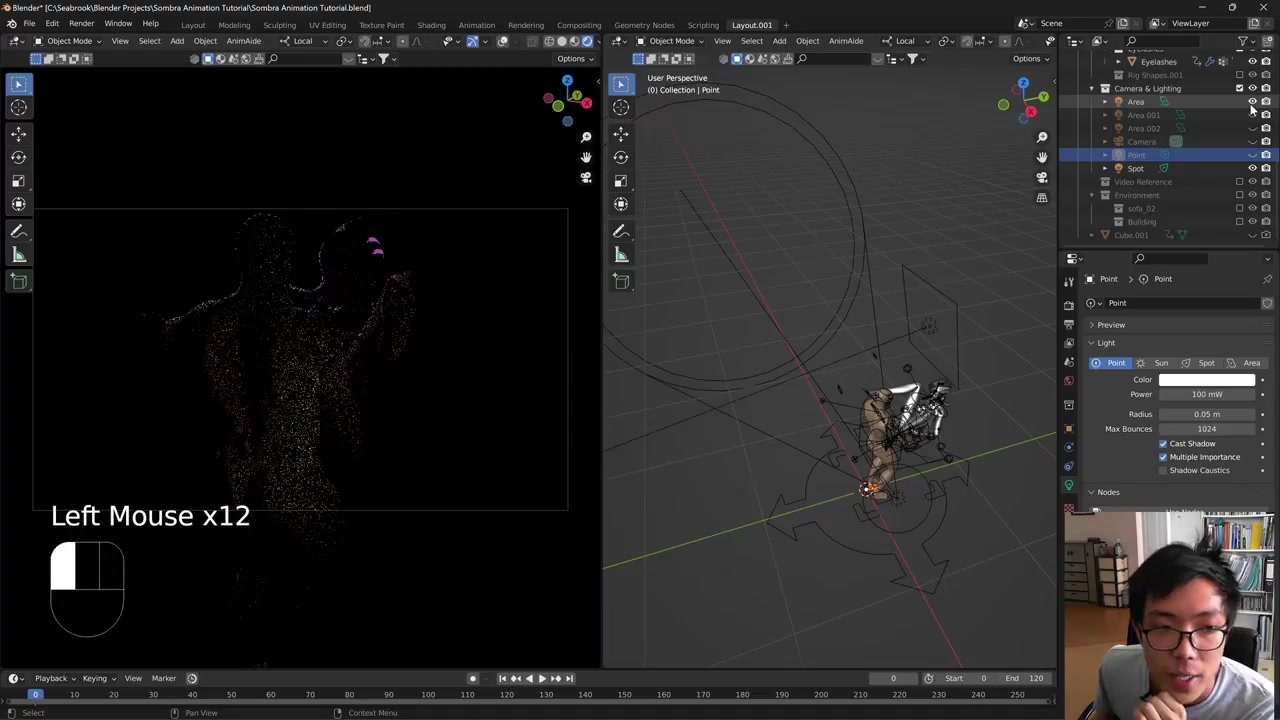The height and width of the screenshot is (720, 1280).
Task: Toggle camera view icon in left viewport
Action: click(x=586, y=178)
